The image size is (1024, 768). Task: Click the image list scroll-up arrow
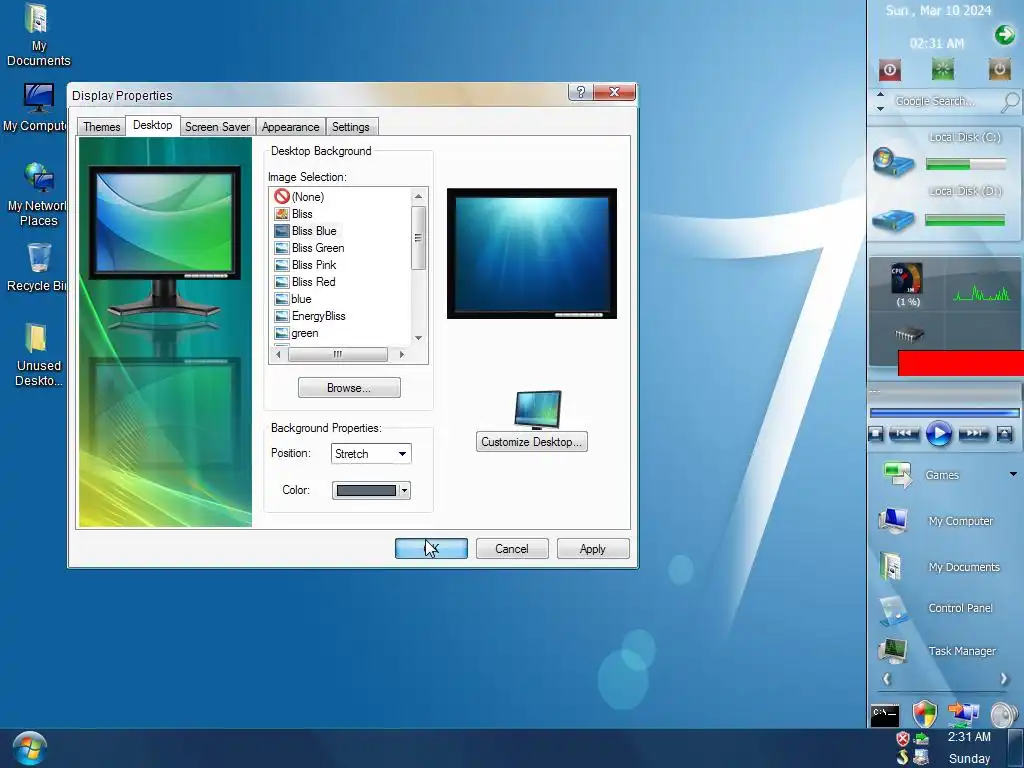(419, 196)
